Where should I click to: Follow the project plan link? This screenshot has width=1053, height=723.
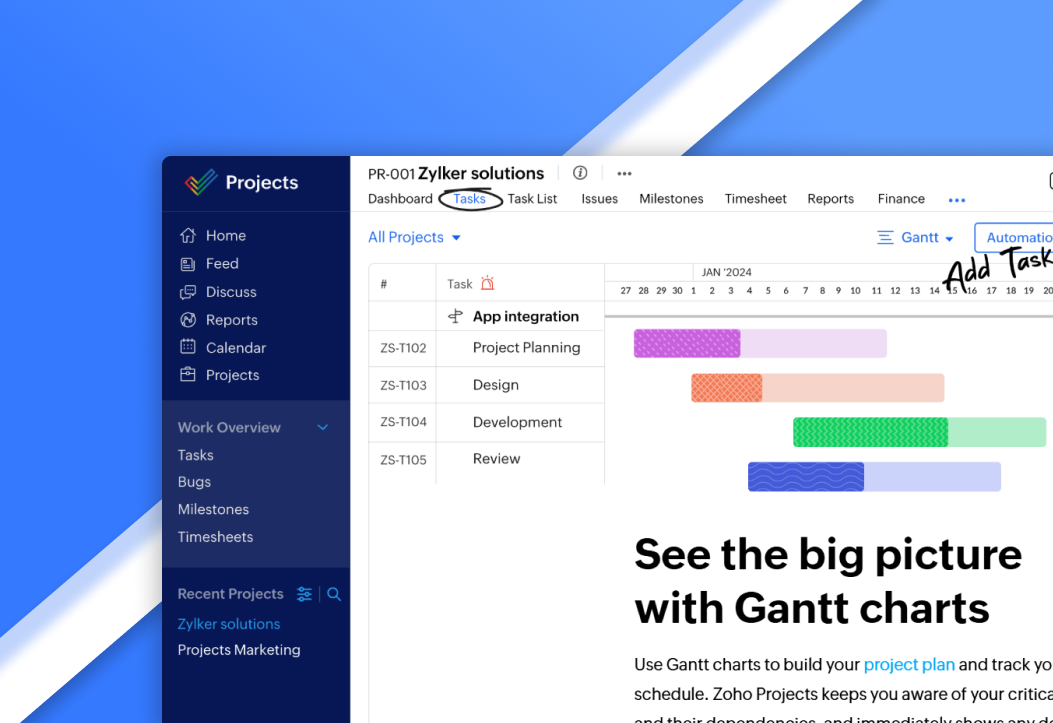tap(909, 664)
